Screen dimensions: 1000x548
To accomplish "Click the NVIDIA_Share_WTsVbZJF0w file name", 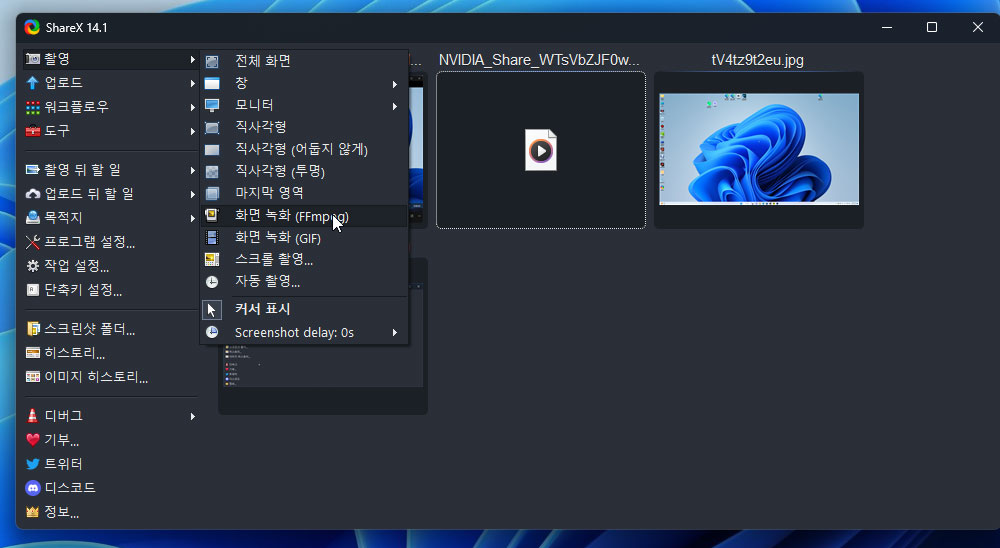I will click(539, 60).
